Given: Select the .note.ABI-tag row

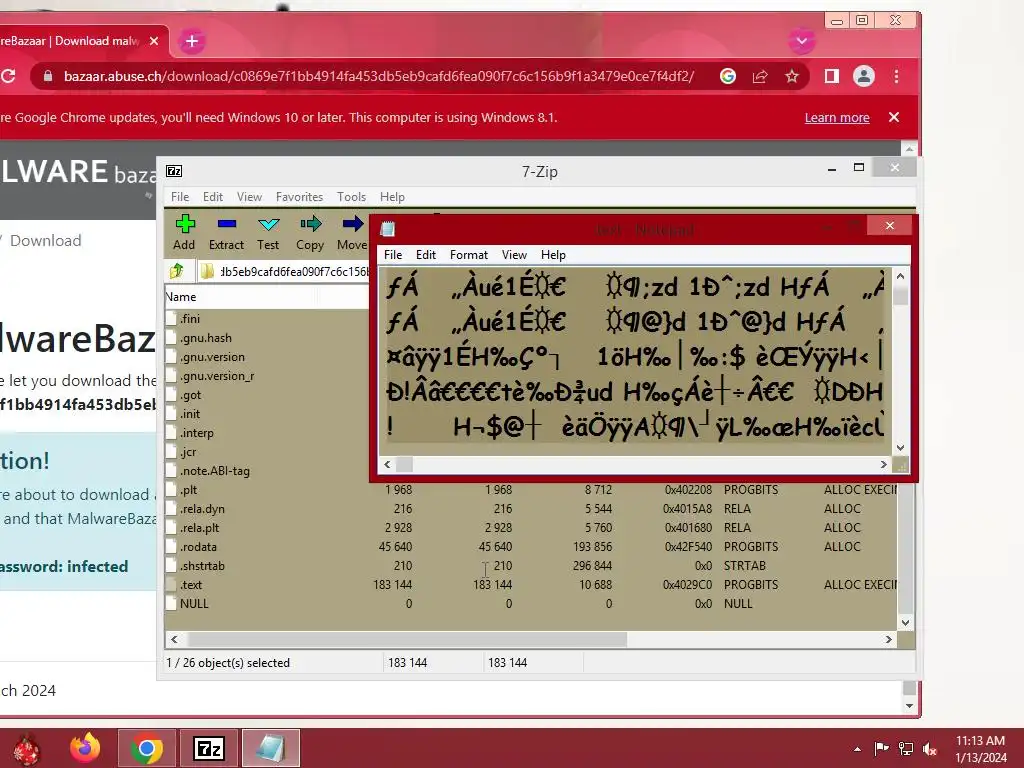Looking at the screenshot, I should point(267,470).
